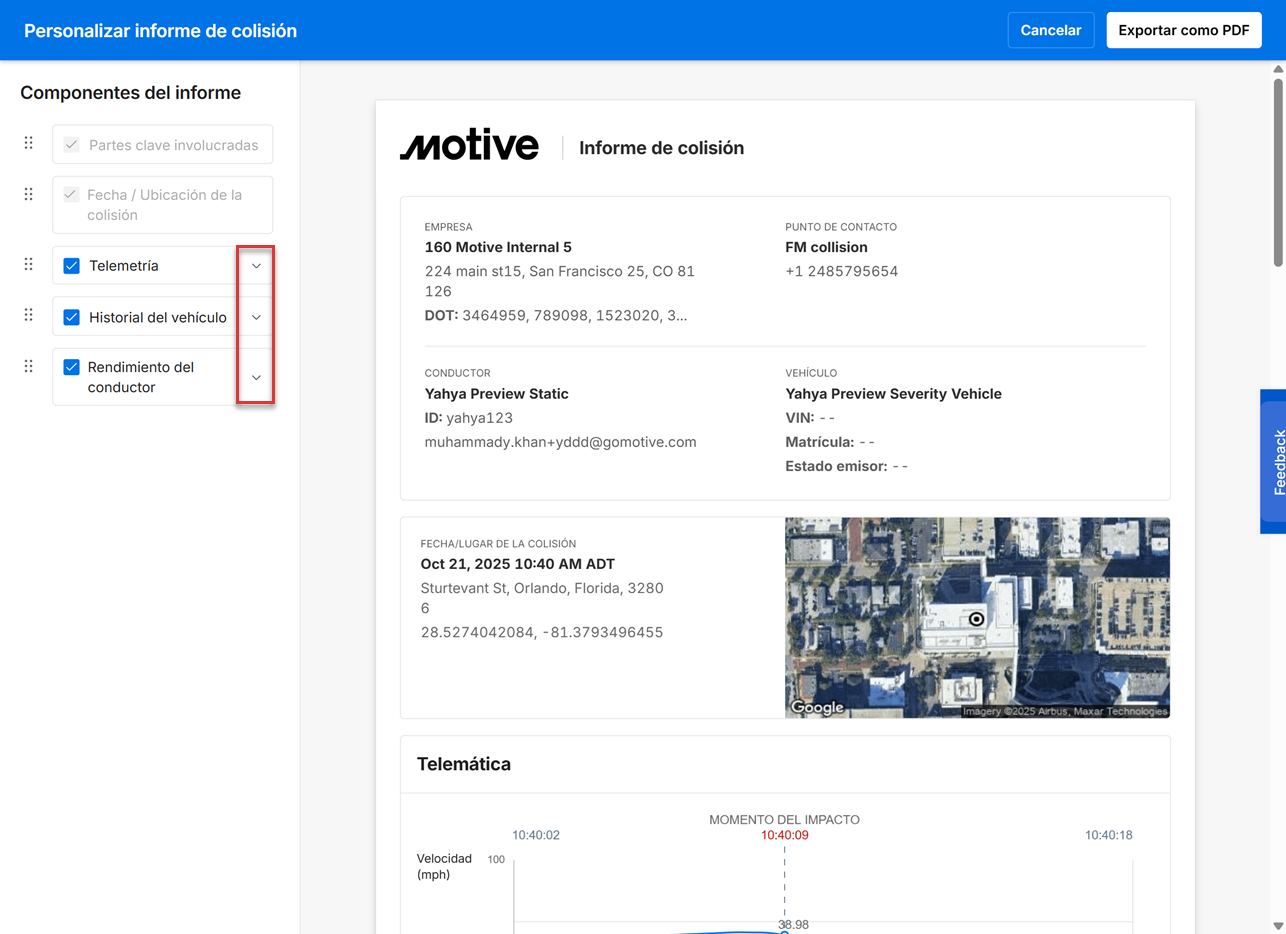
Task: Uncheck the Telemetría checkbox
Action: [x=72, y=266]
